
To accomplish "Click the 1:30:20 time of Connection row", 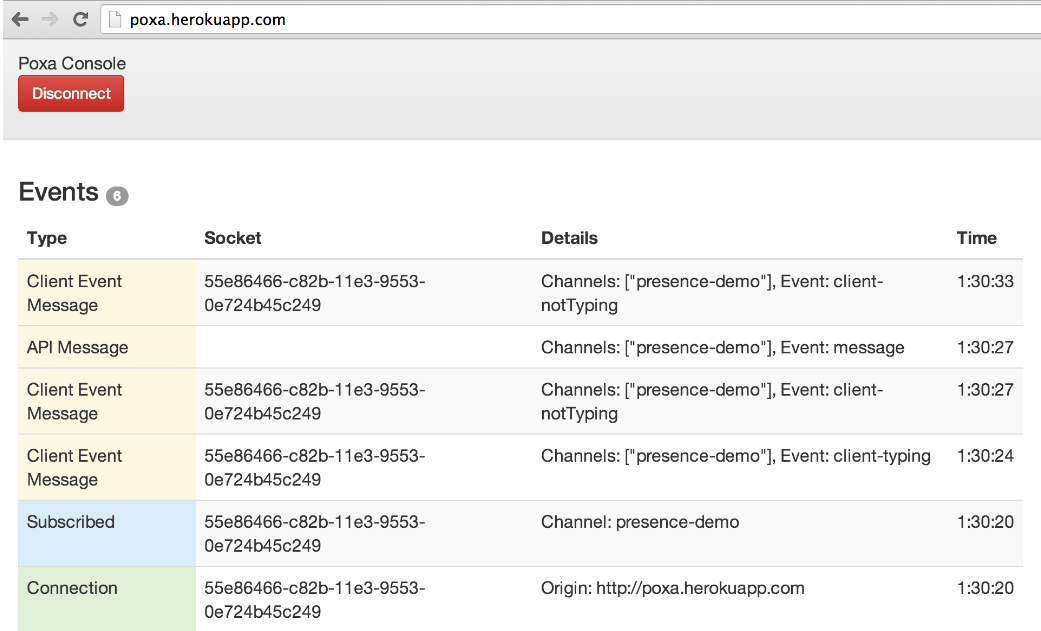I will coord(985,588).
